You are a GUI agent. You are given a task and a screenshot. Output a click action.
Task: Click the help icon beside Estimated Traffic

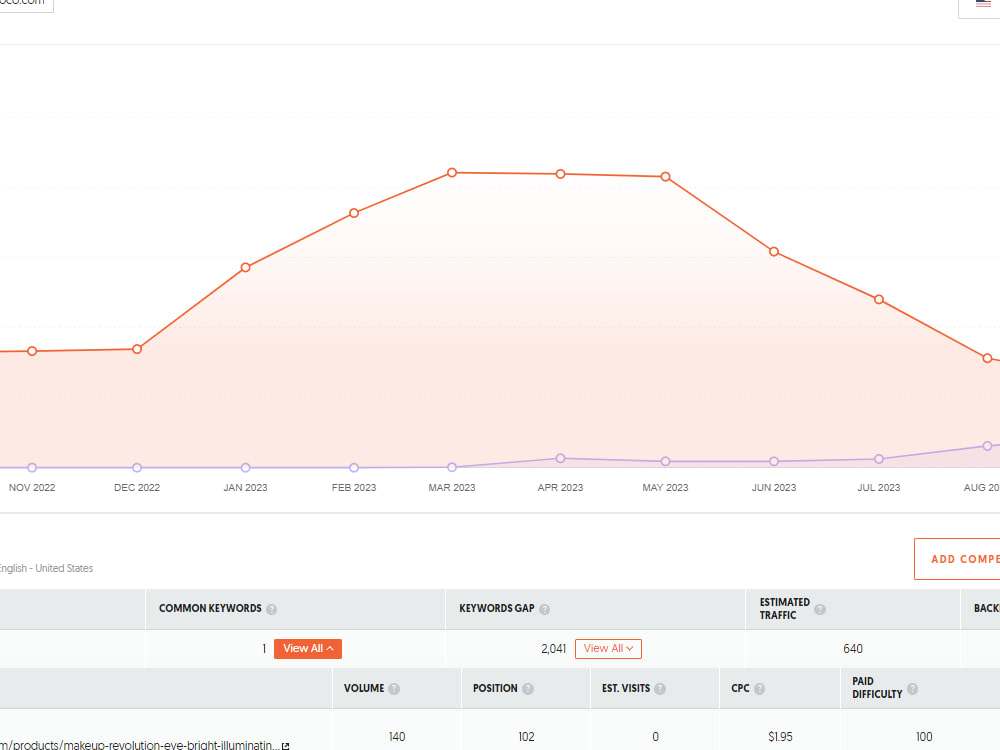click(x=820, y=609)
